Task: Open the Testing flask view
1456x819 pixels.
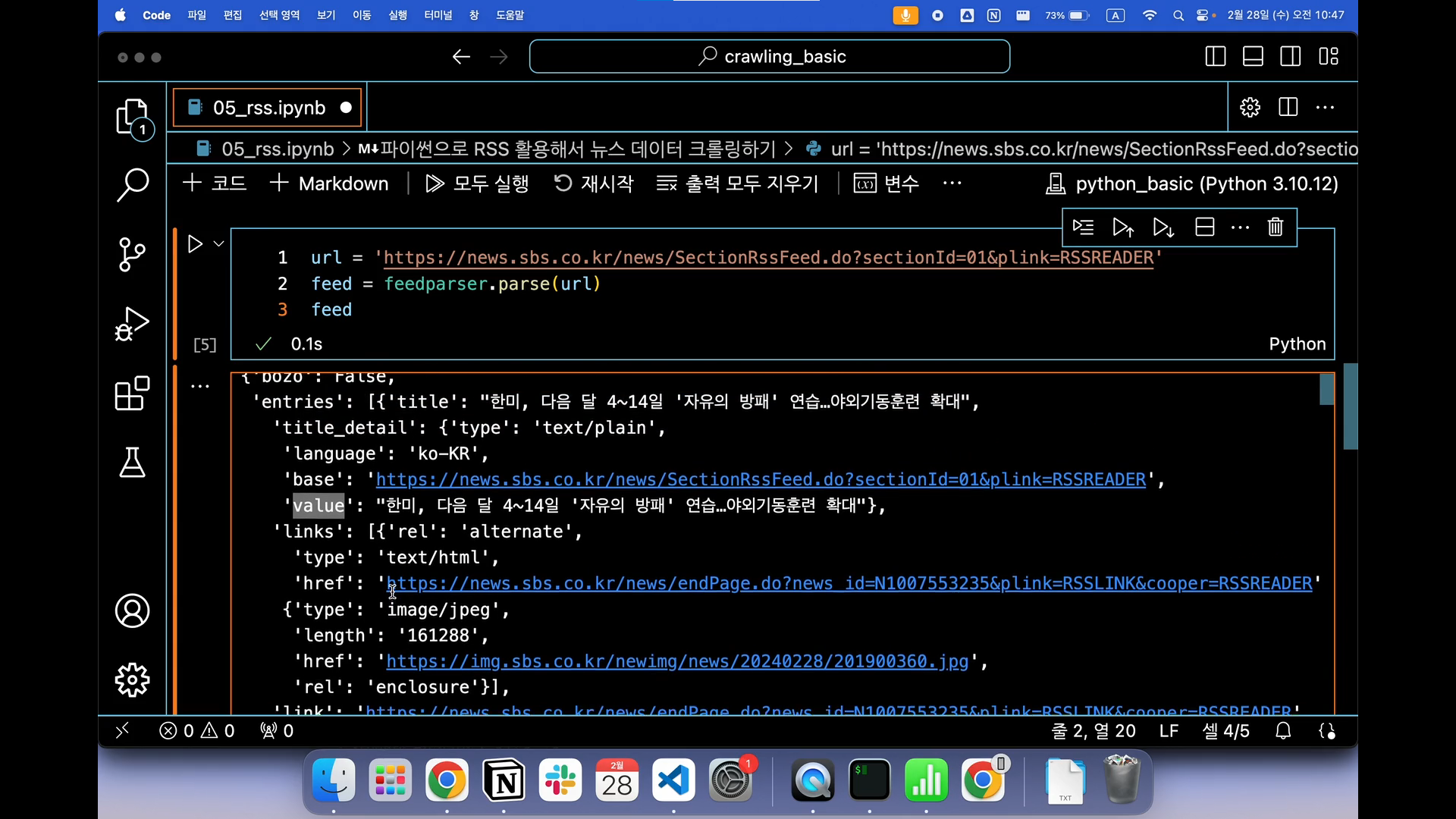Action: 132,463
